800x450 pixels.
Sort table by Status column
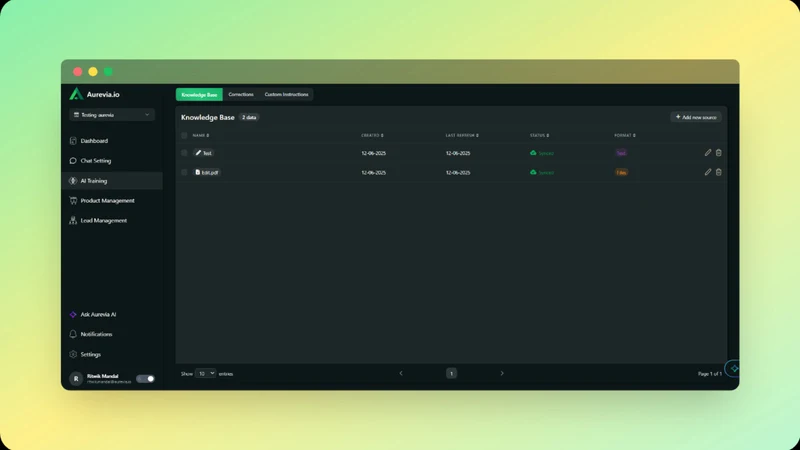[x=540, y=135]
